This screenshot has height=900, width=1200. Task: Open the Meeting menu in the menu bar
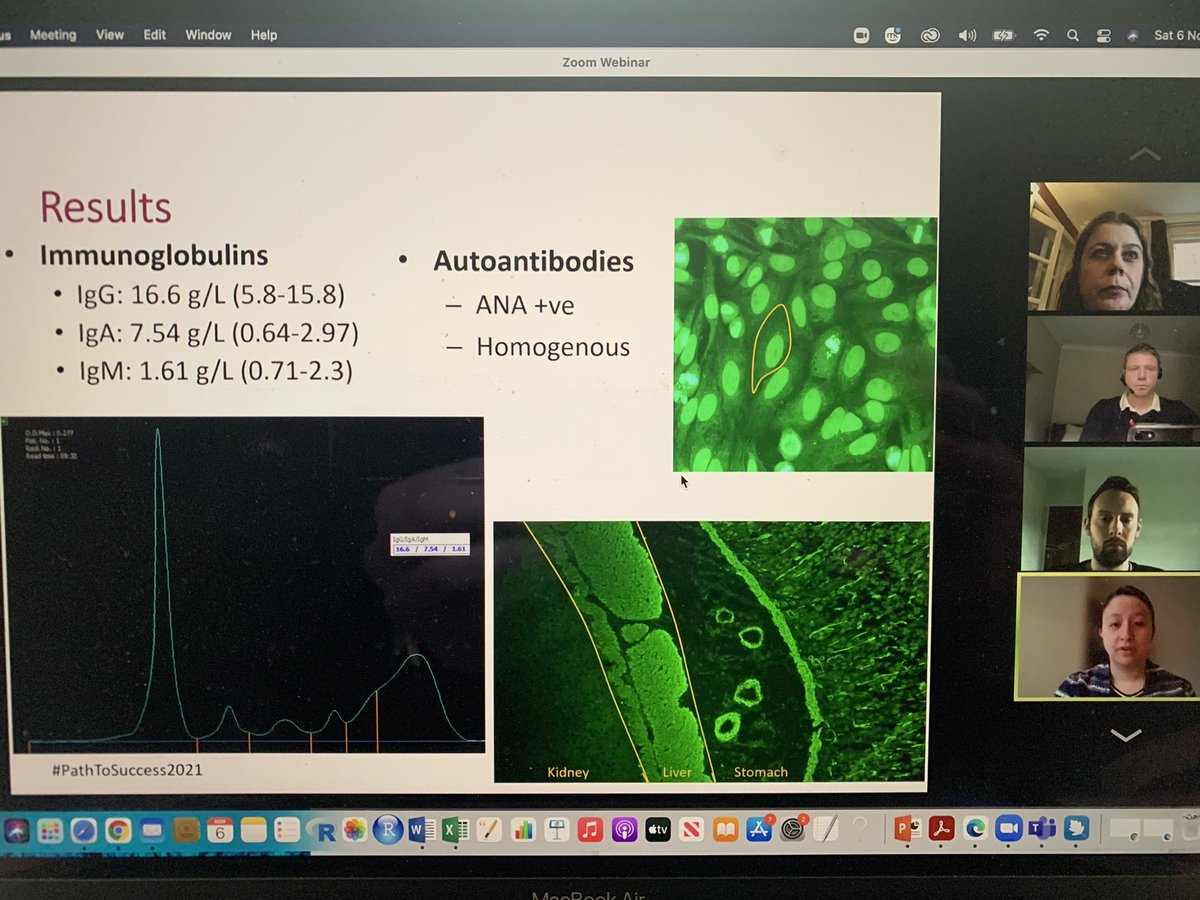coord(52,35)
